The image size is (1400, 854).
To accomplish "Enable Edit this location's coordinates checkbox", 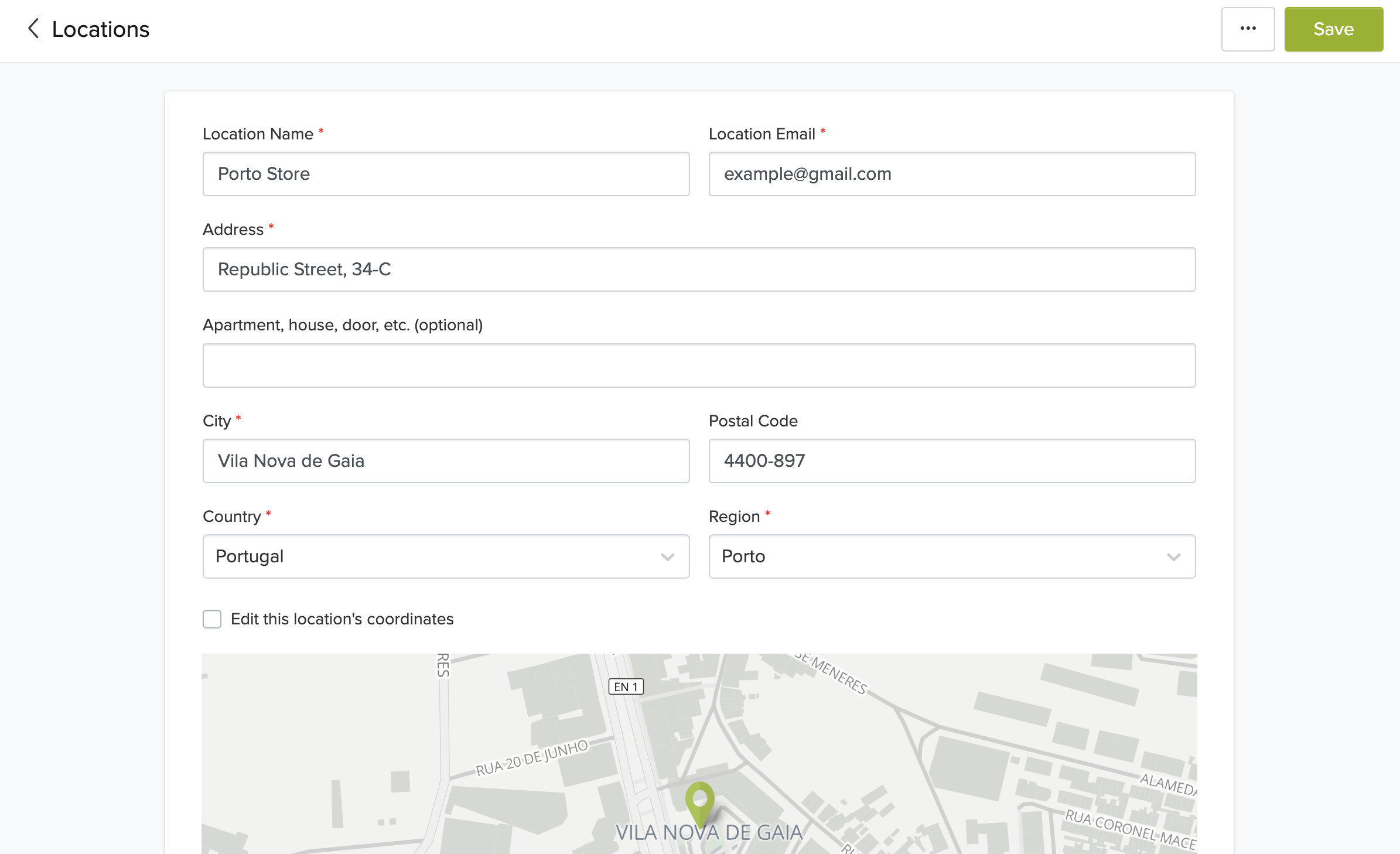I will pyautogui.click(x=212, y=619).
